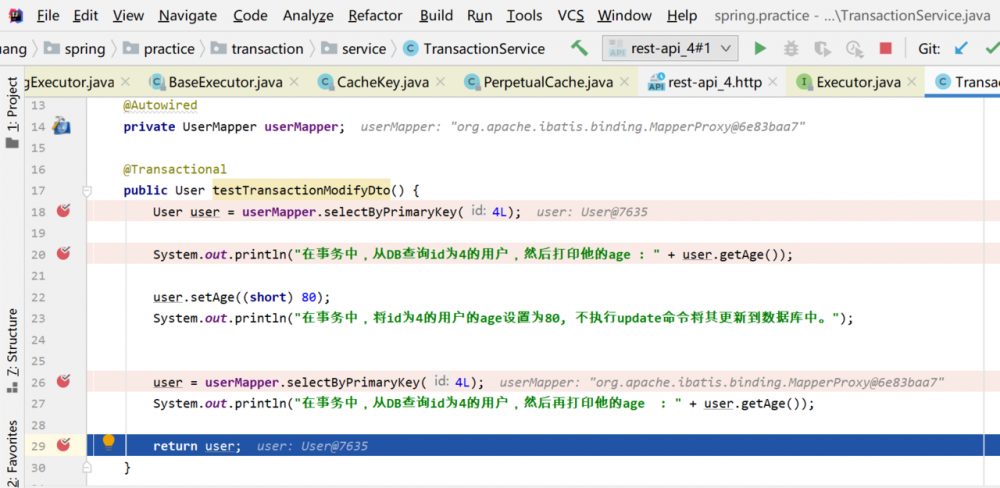Close the BaseExecutor.java tab
The image size is (1000, 488).
tap(294, 82)
